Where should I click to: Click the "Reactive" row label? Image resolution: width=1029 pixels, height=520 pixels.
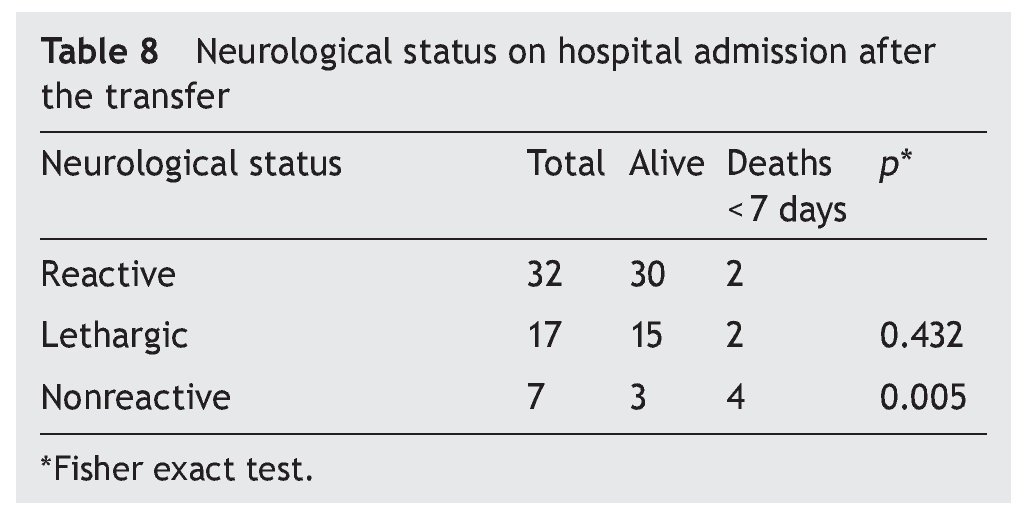(108, 274)
